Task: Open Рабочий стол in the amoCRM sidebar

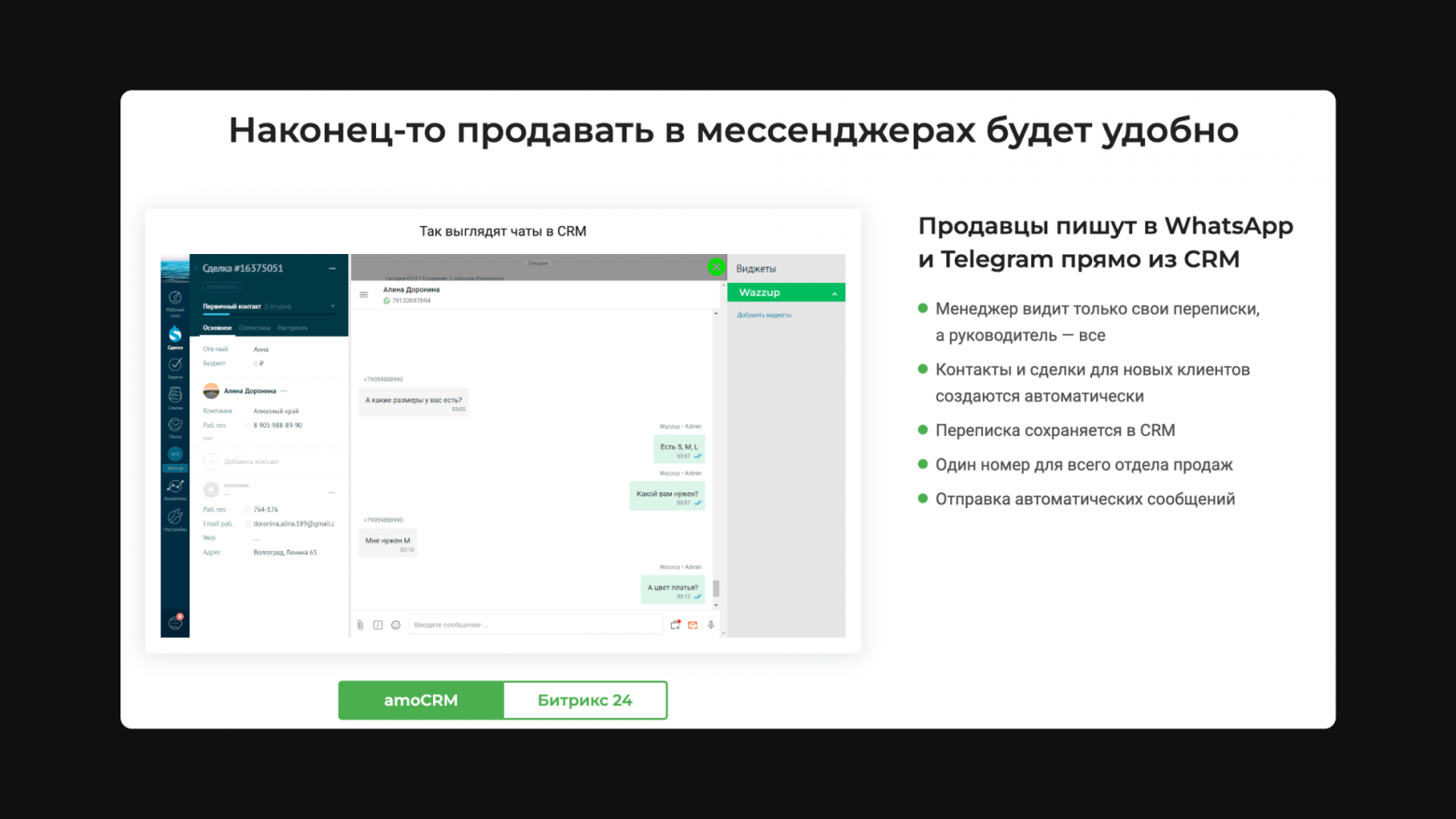Action: [175, 297]
